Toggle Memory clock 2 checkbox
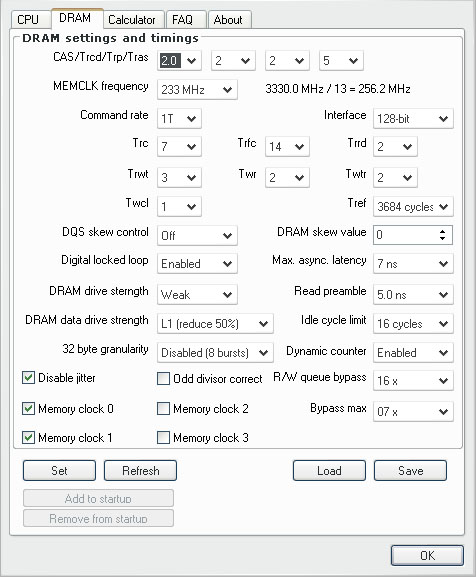 [163, 408]
